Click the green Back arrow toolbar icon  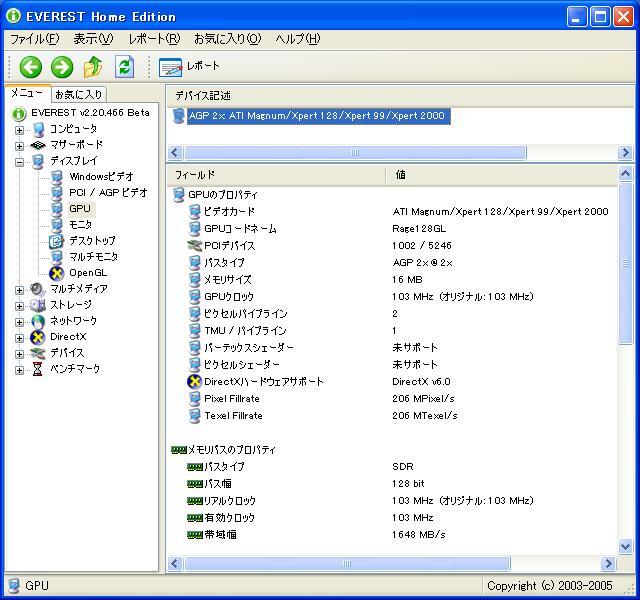point(31,67)
